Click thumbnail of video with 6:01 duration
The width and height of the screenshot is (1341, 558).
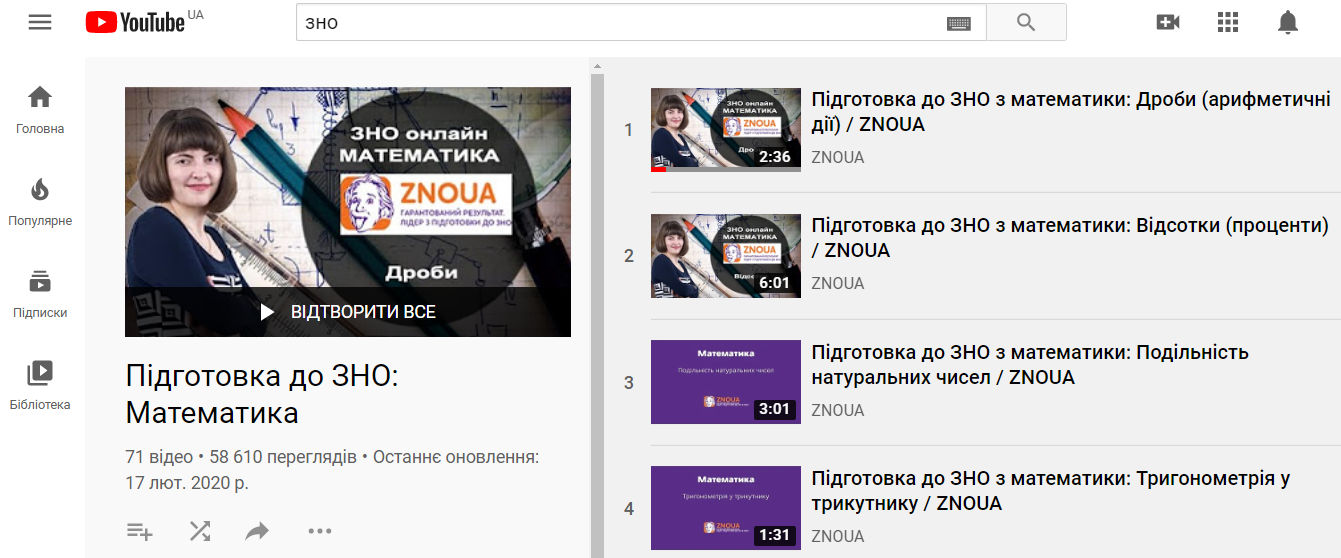click(x=726, y=256)
